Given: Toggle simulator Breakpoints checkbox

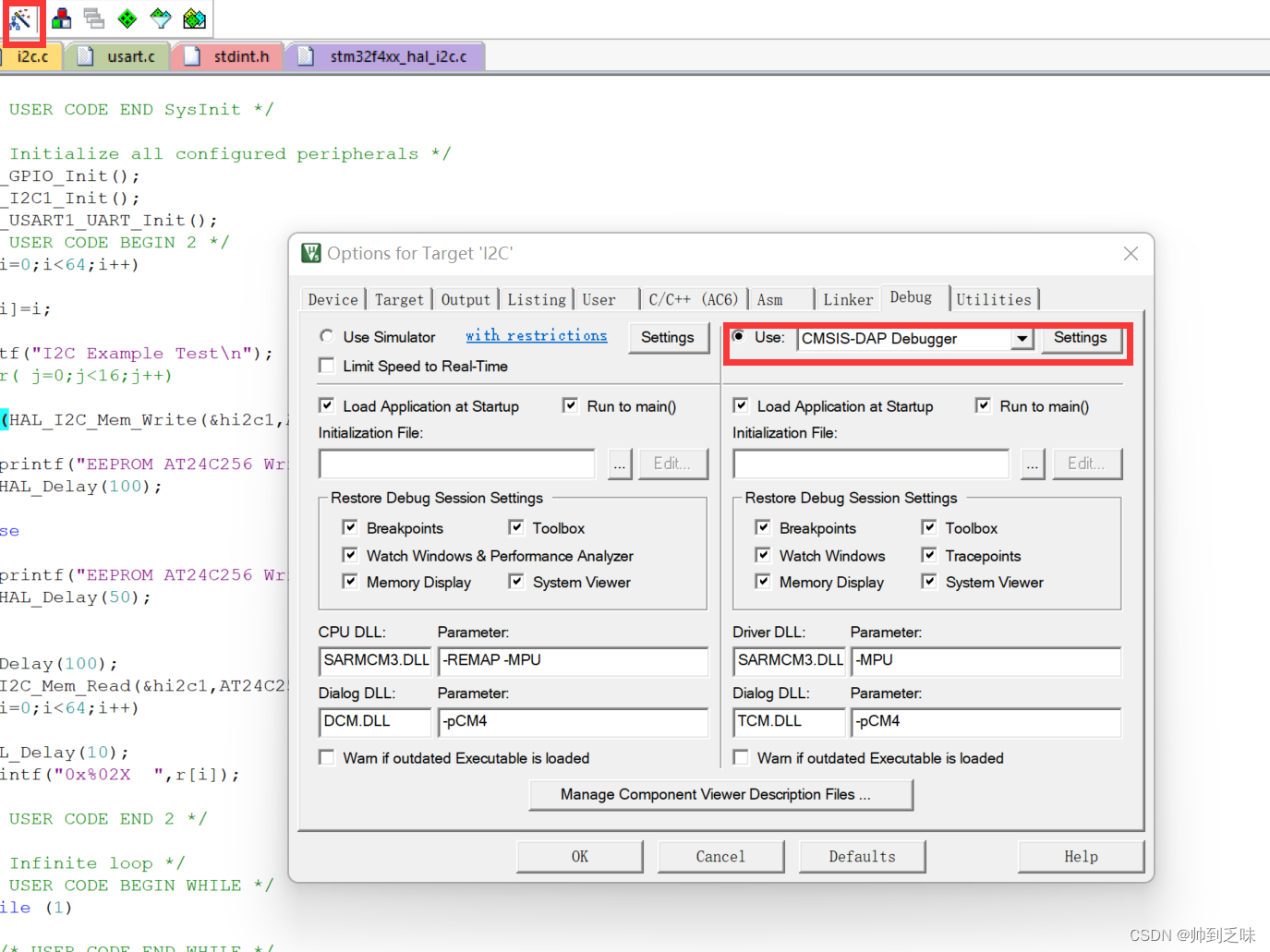Looking at the screenshot, I should click(350, 527).
